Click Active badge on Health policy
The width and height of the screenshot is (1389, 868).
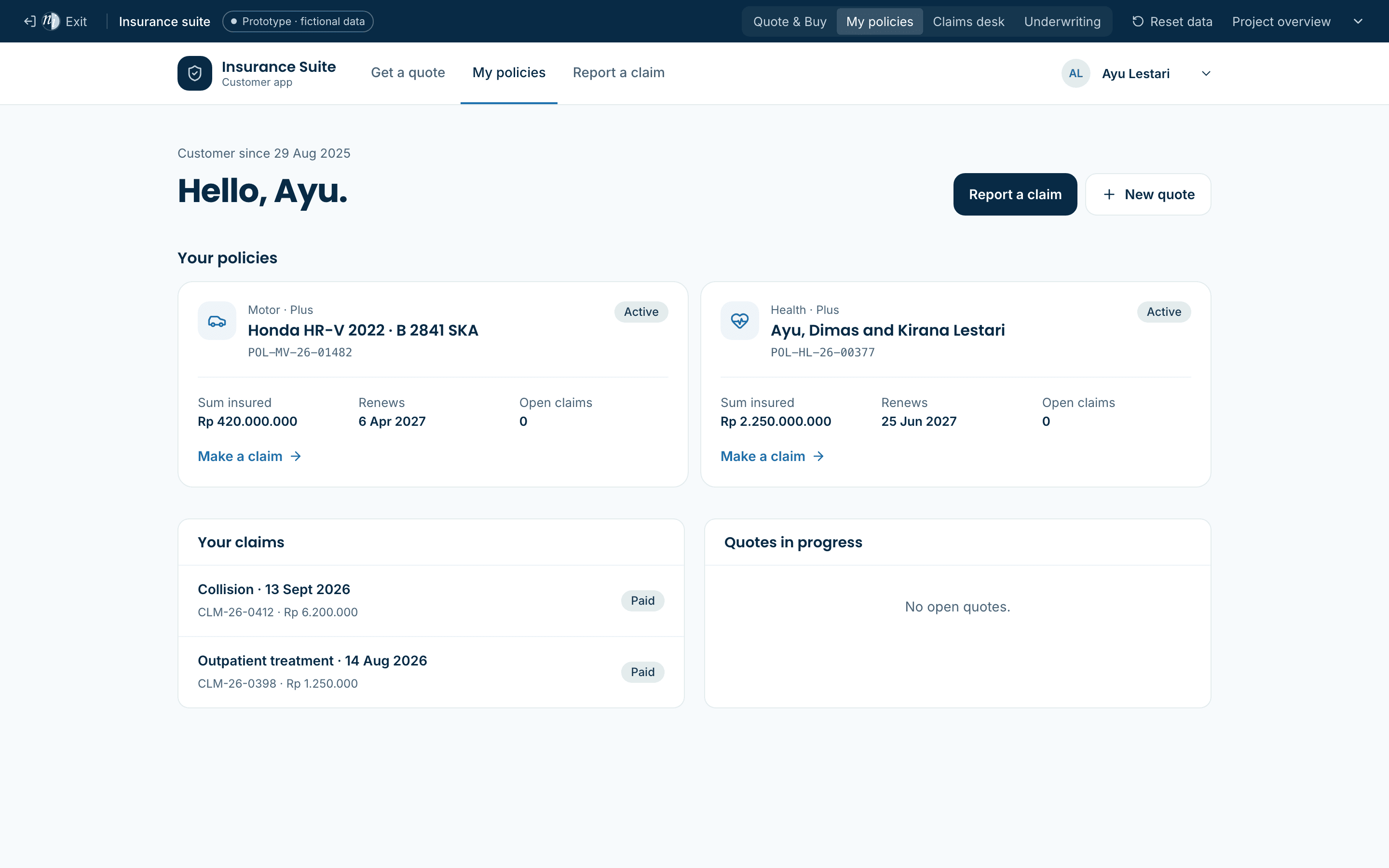point(1163,312)
